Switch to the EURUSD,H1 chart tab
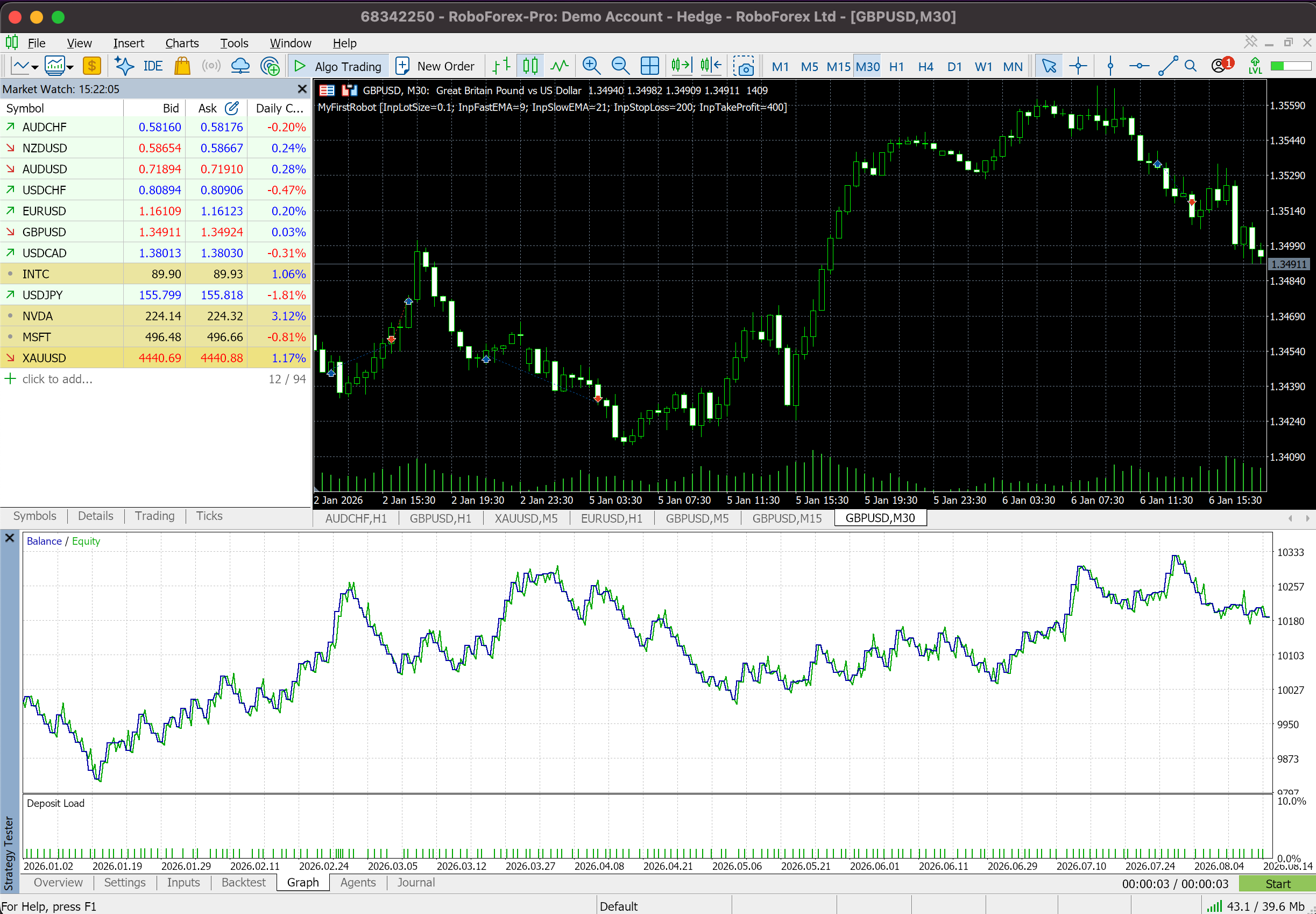Image resolution: width=1316 pixels, height=914 pixels. coord(611,518)
